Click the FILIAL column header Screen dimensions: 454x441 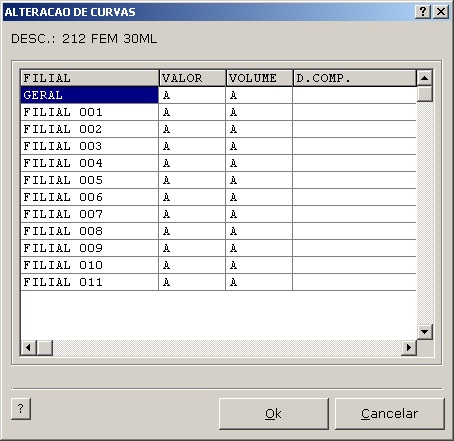tap(90, 78)
